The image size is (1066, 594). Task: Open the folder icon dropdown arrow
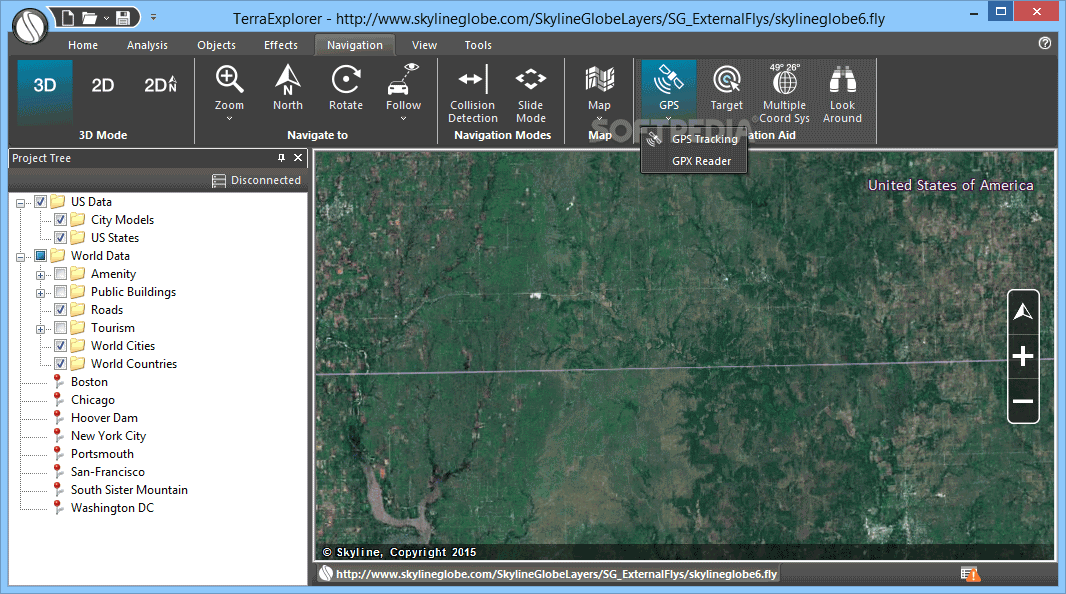106,18
